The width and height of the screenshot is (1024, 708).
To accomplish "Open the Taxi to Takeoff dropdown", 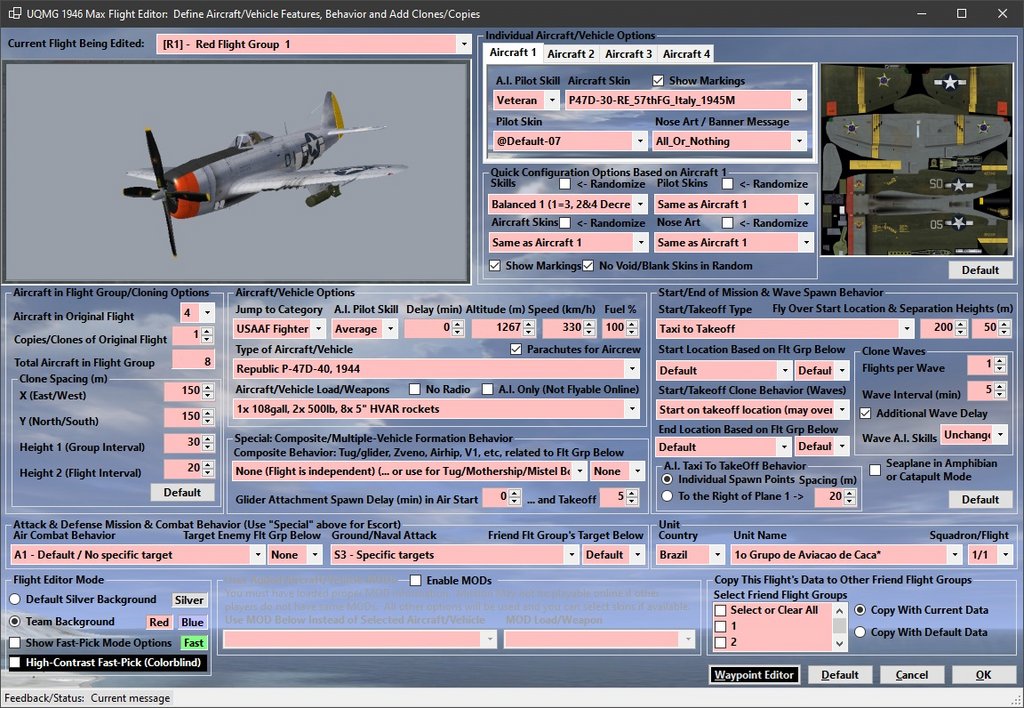I will 906,329.
